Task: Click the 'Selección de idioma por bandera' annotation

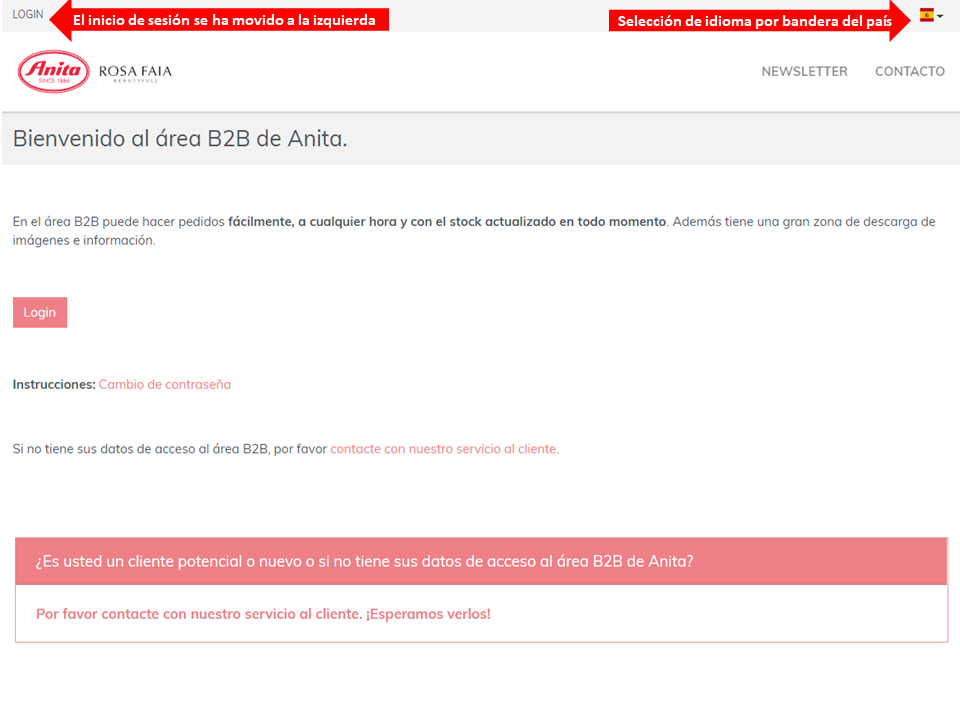Action: (754, 21)
